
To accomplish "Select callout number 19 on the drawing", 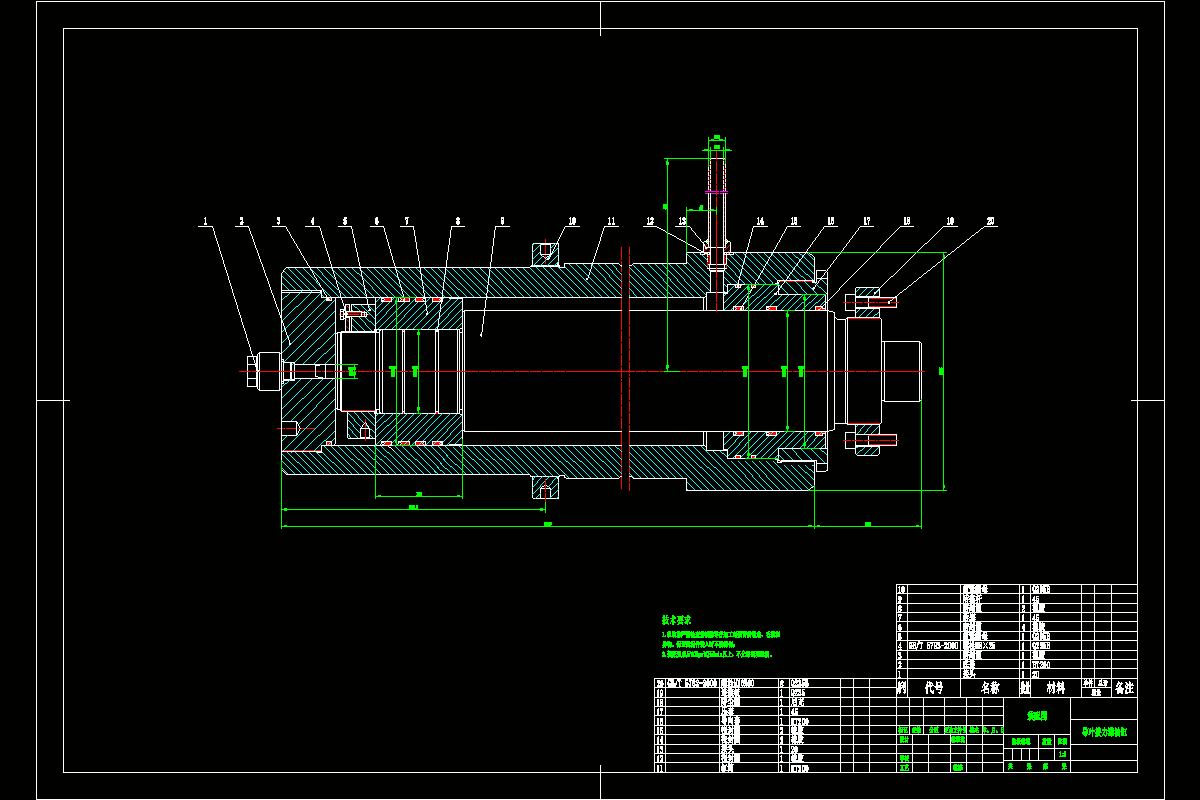I will 951,220.
